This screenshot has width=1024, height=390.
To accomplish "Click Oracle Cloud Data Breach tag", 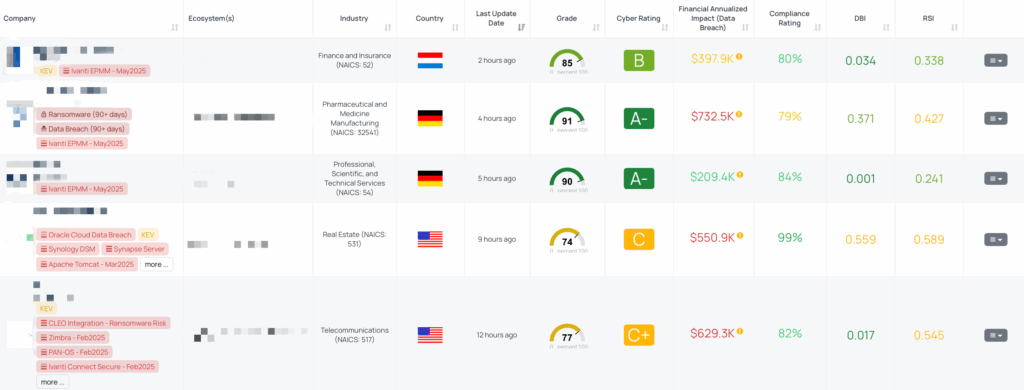I will (86, 235).
